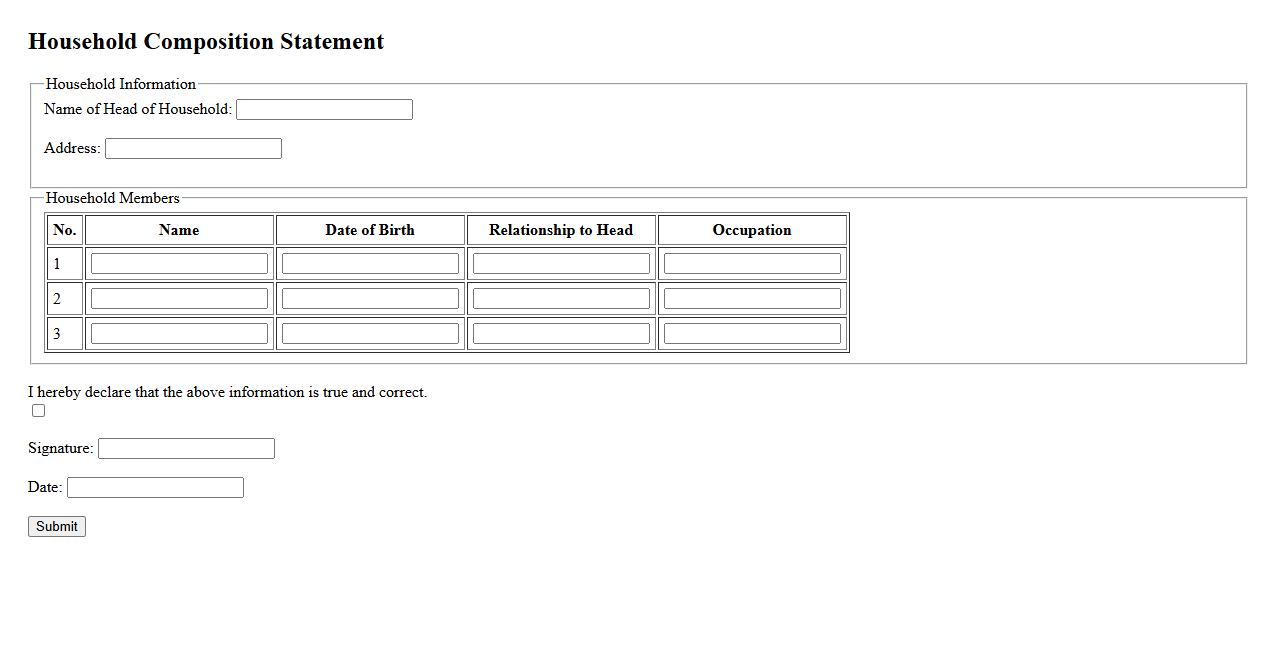Click the Name of Head of Household field
The width and height of the screenshot is (1278, 650).
click(324, 110)
